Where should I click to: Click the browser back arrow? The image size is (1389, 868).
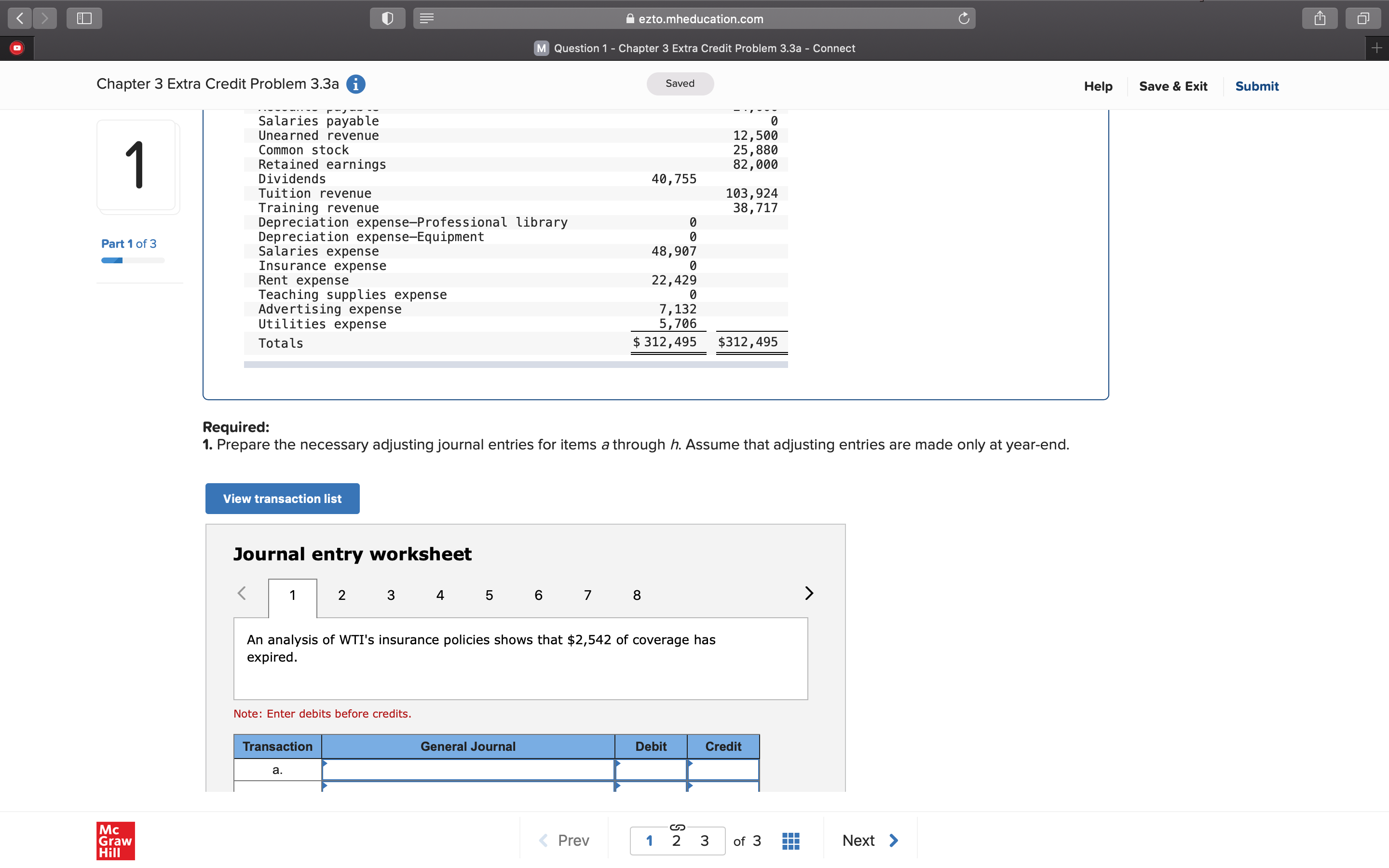pyautogui.click(x=20, y=18)
